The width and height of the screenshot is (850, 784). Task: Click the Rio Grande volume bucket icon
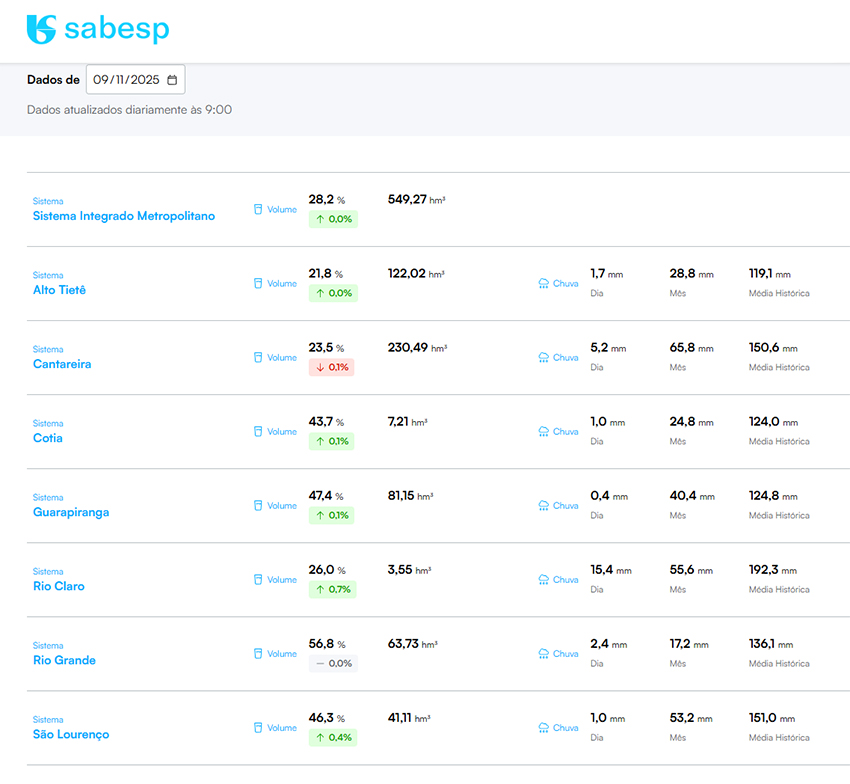(257, 654)
